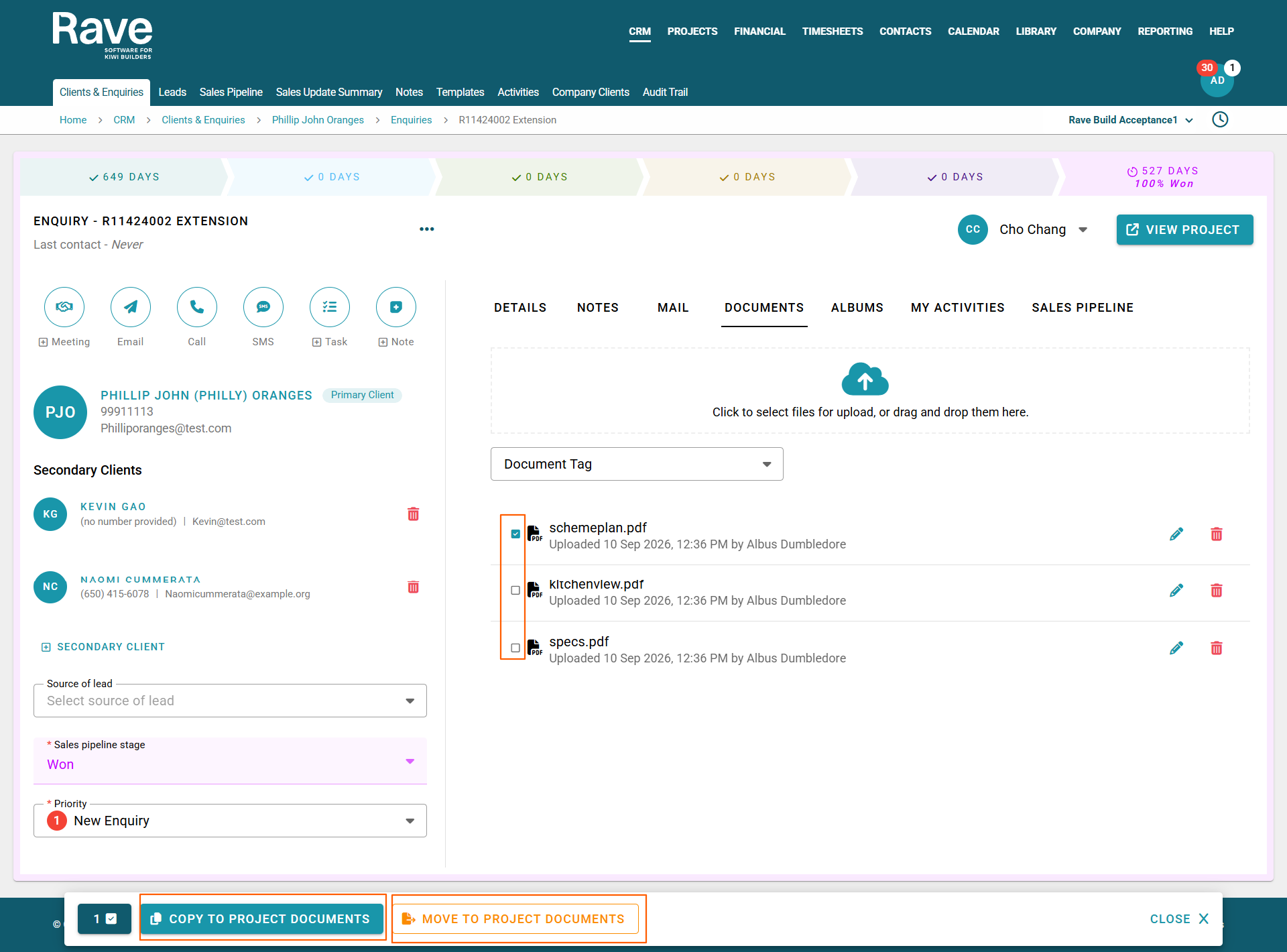This screenshot has height=952, width=1287.
Task: Switch to the Albums tab
Action: (857, 308)
